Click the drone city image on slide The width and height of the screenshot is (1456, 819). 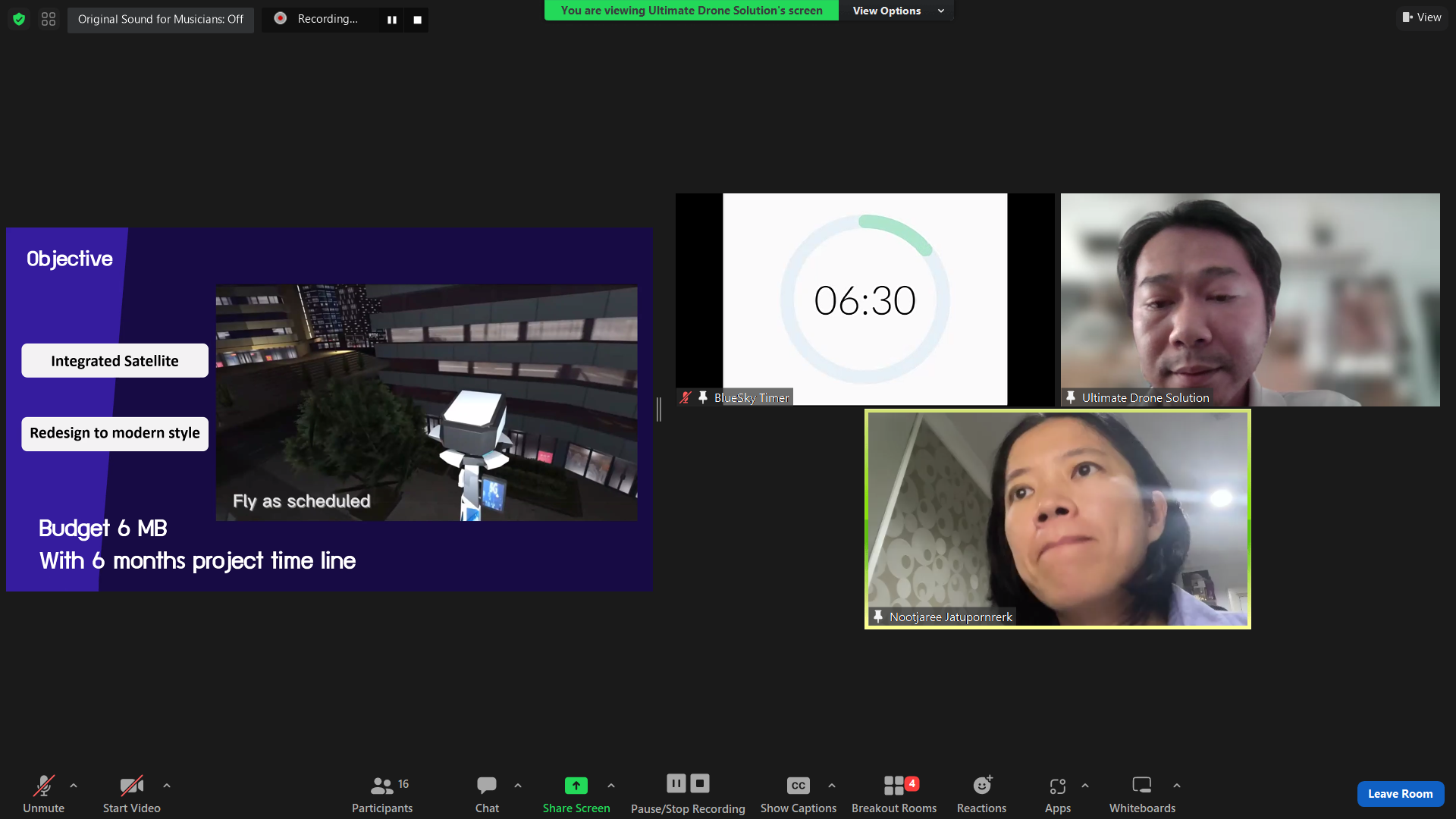pyautogui.click(x=426, y=403)
